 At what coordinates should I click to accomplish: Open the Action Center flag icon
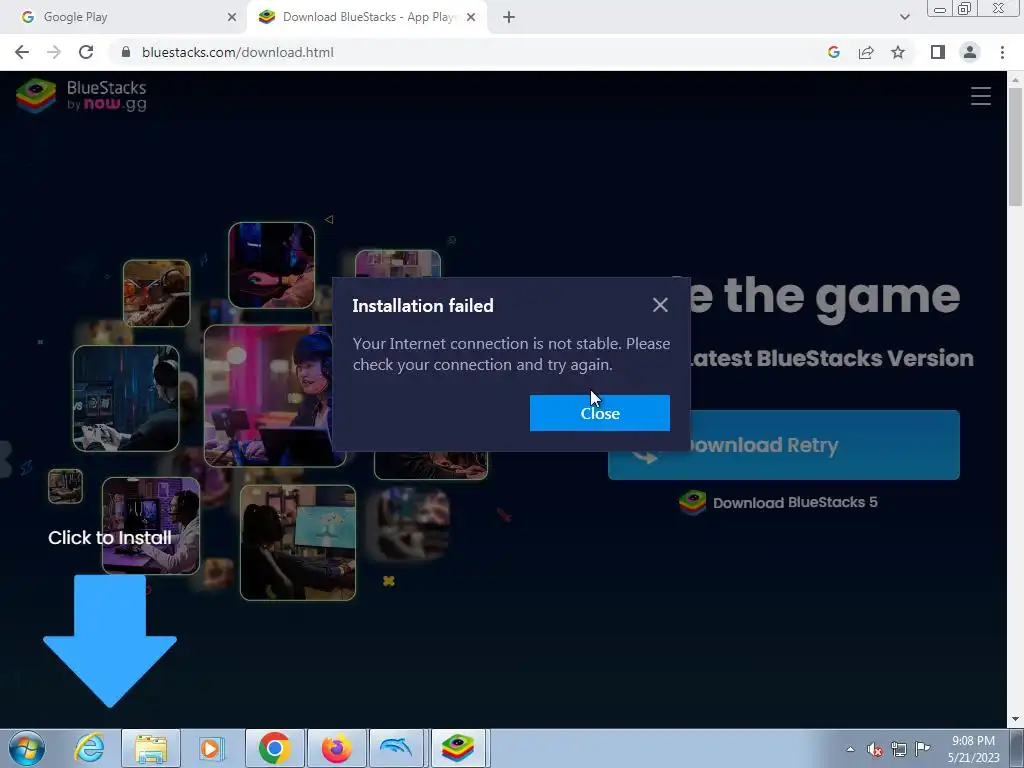click(923, 748)
